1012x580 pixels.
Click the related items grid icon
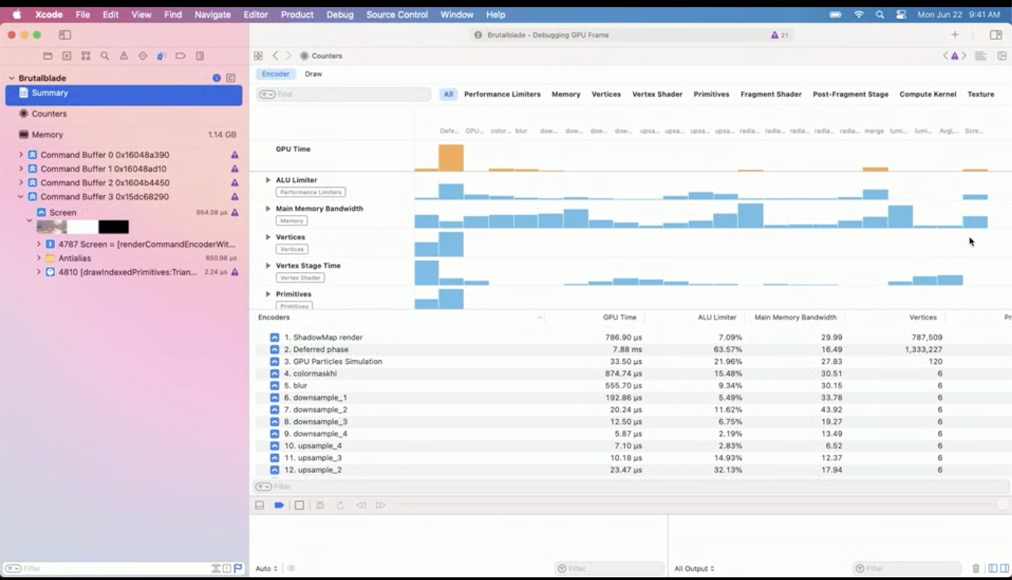pyautogui.click(x=258, y=56)
